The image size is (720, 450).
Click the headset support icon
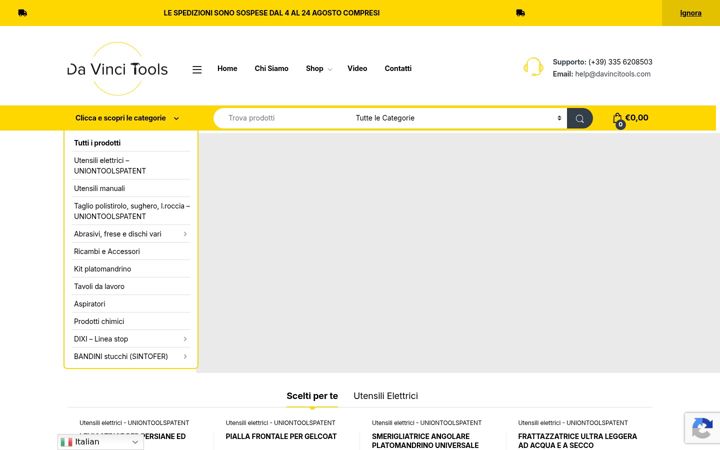tap(533, 67)
